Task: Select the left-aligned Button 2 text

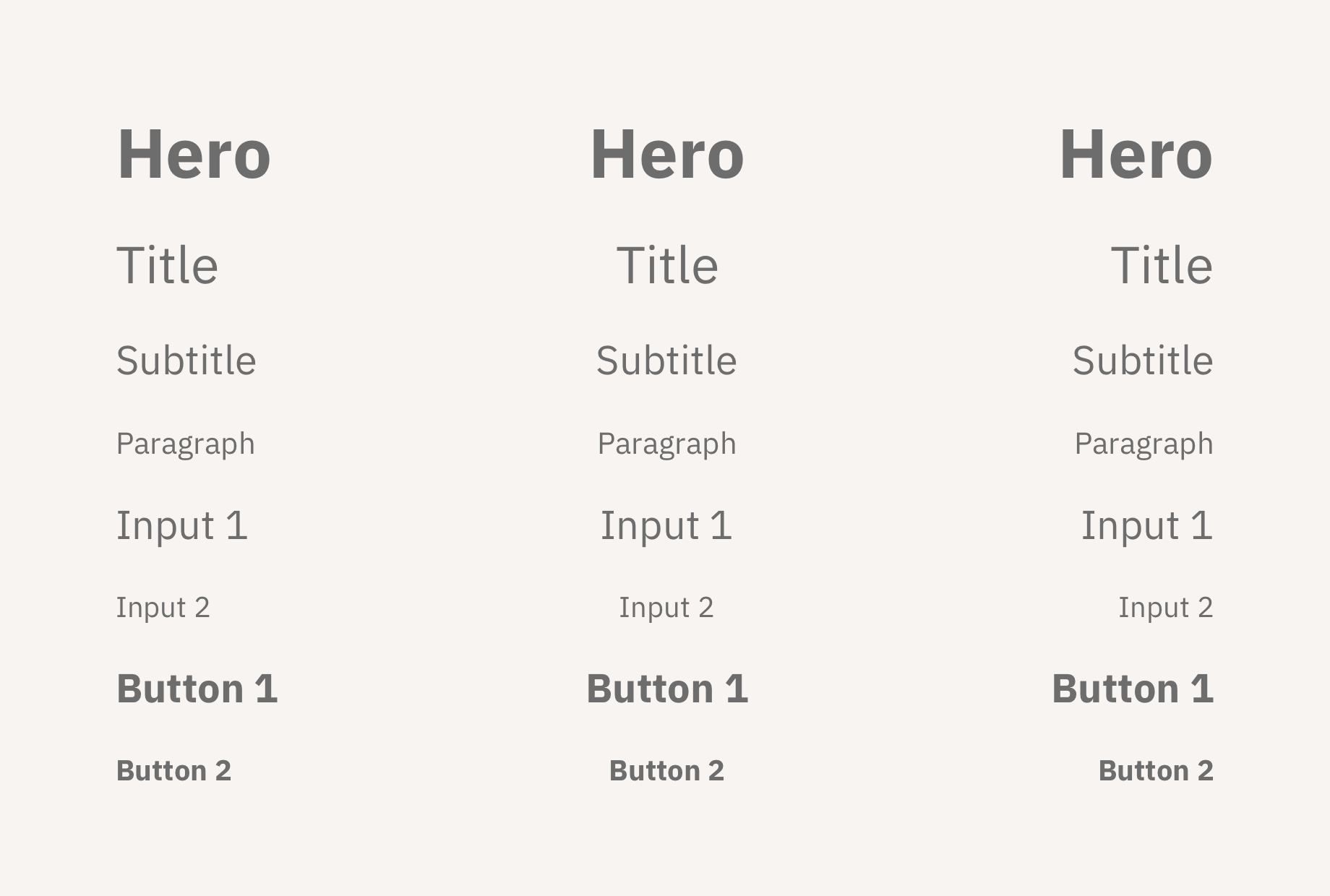Action: pos(174,771)
